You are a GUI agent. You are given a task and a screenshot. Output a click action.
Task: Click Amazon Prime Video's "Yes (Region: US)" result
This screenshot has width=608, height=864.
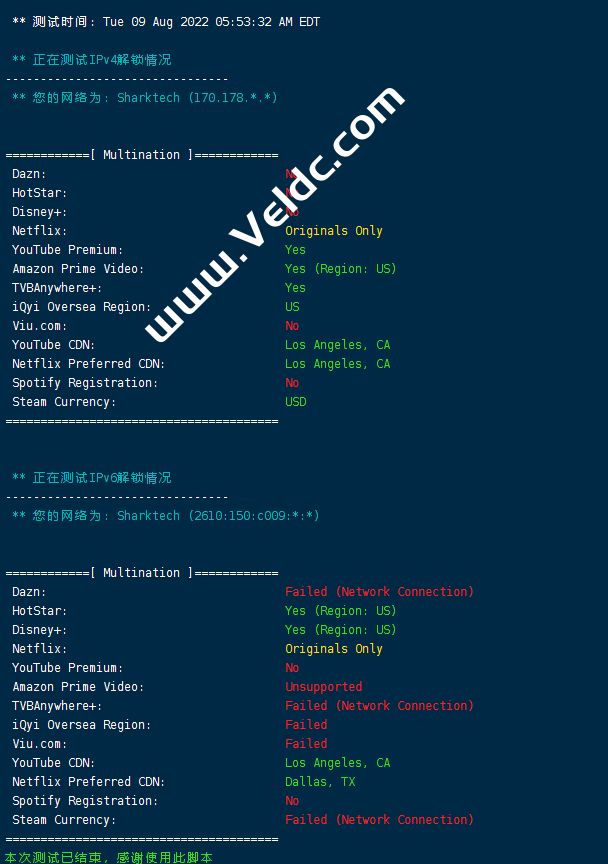(x=340, y=269)
